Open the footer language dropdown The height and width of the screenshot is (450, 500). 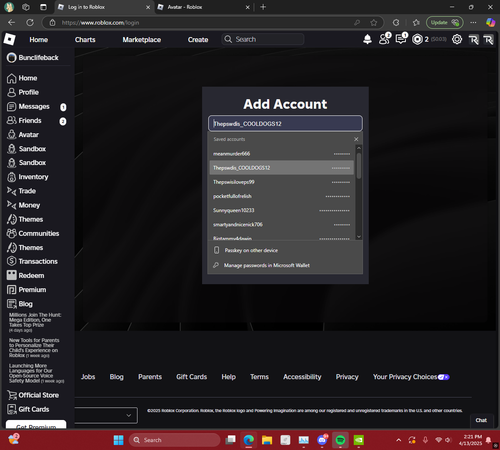pos(106,415)
